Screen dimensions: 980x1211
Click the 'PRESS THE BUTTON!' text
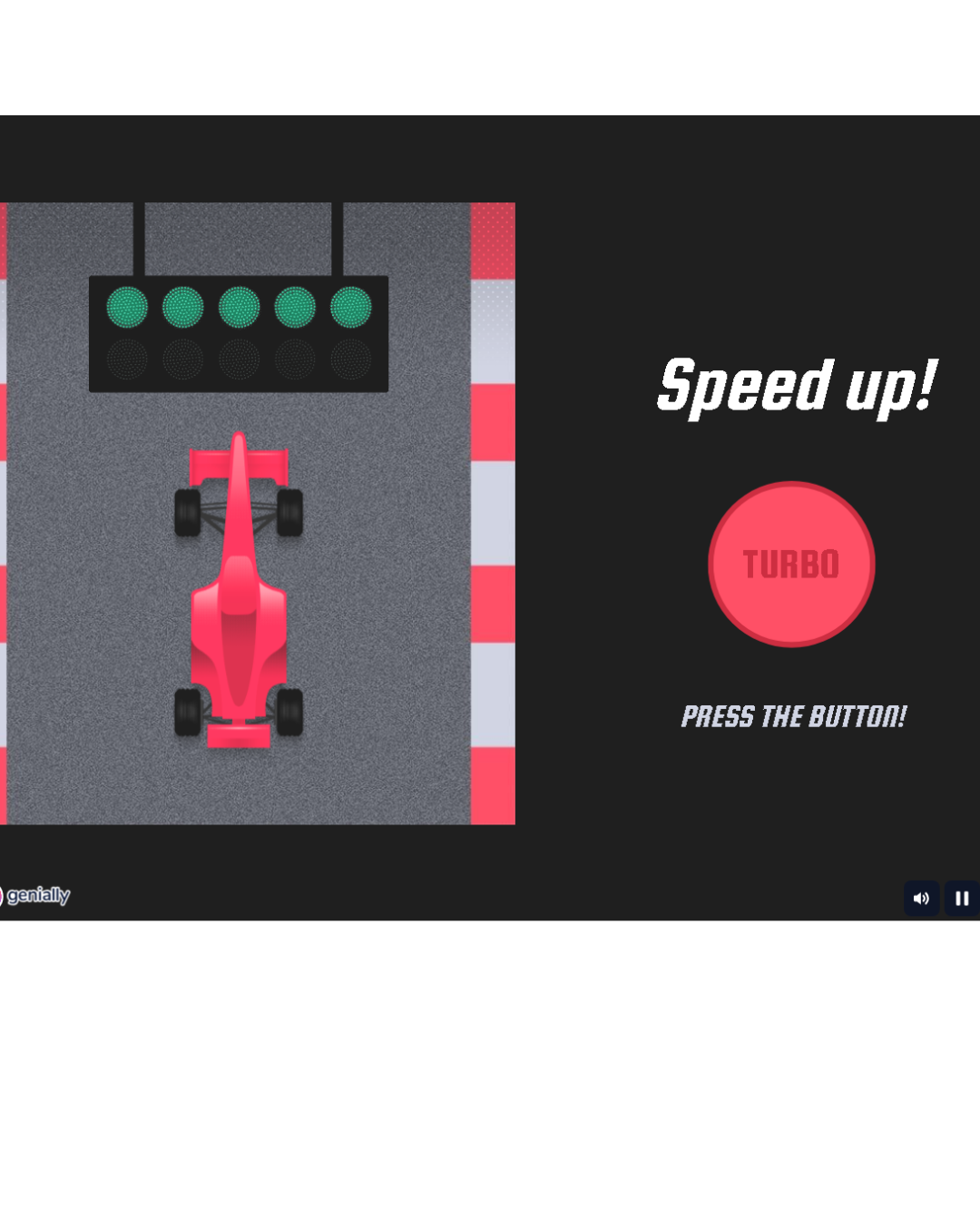point(794,716)
